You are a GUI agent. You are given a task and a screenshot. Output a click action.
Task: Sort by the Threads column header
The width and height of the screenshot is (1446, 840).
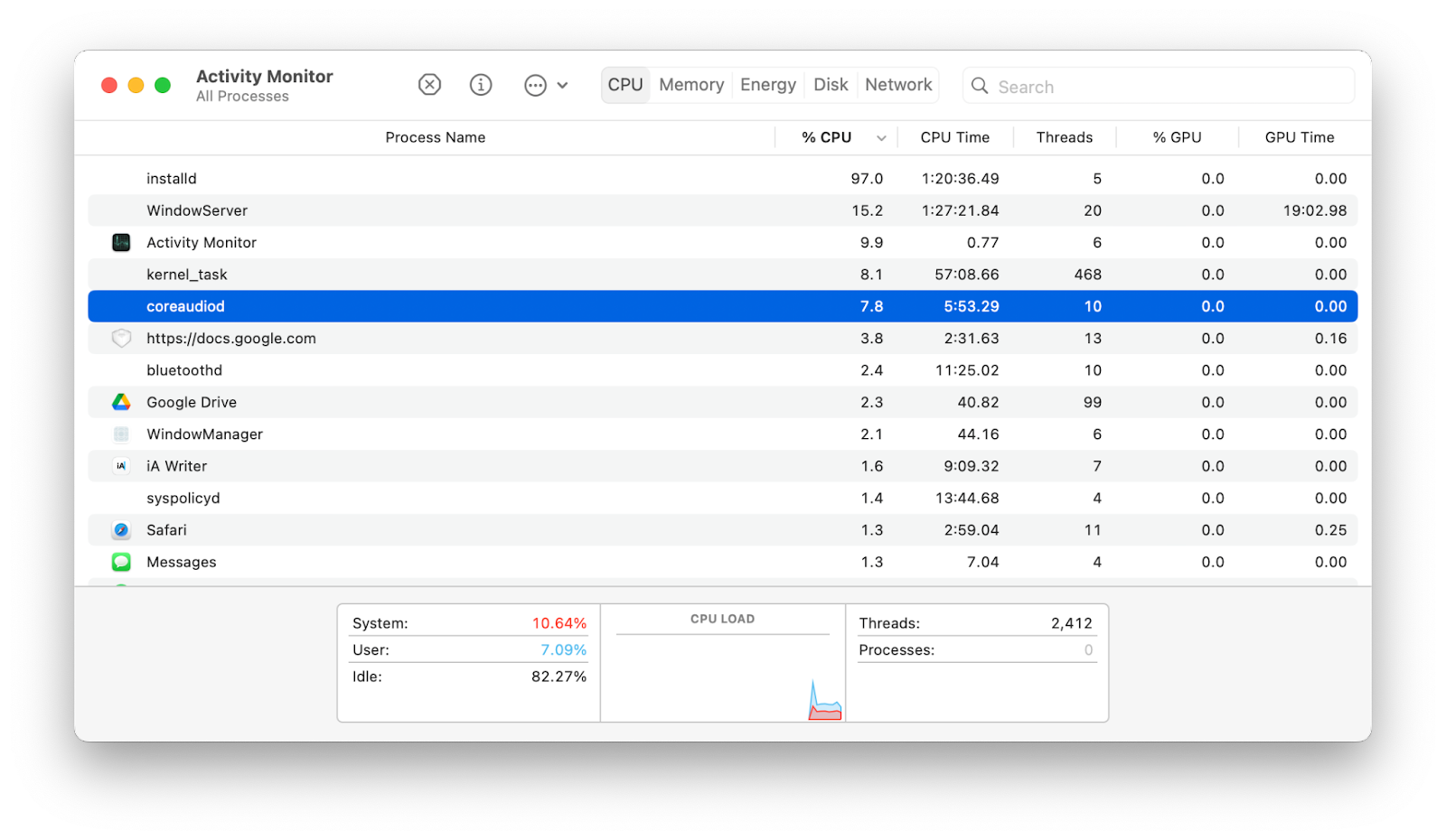(1064, 137)
